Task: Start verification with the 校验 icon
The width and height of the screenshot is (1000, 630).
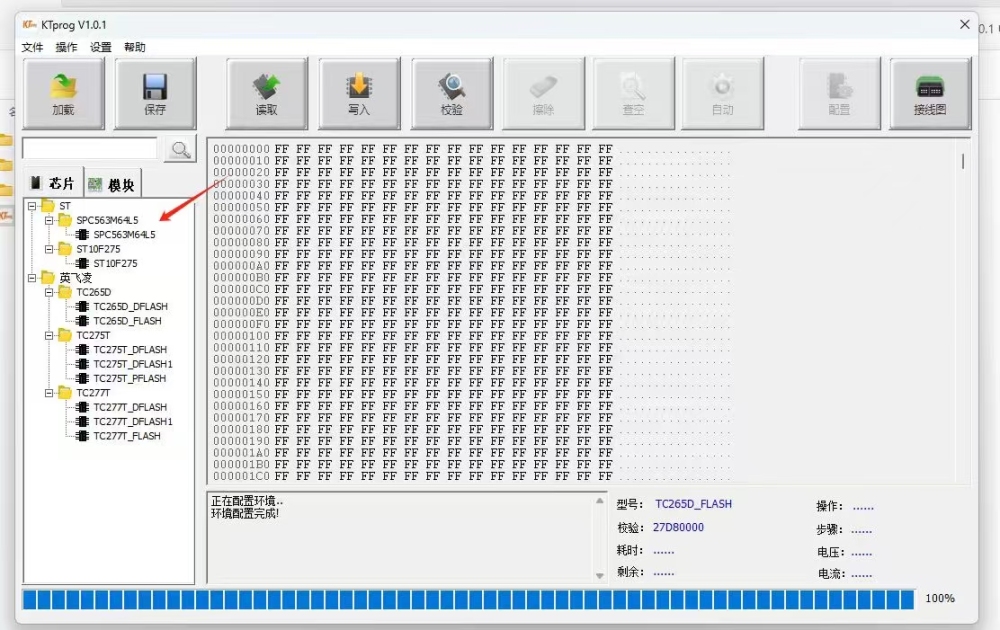Action: pyautogui.click(x=451, y=92)
